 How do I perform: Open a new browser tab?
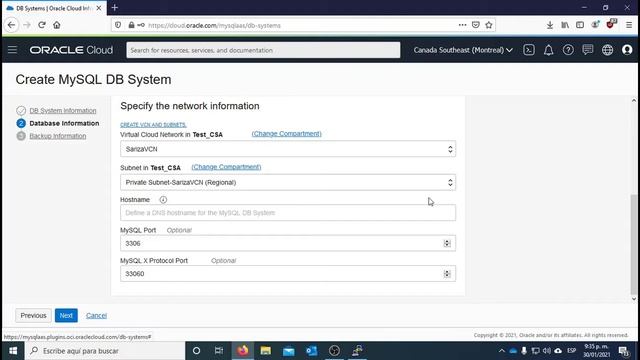pos(115,8)
